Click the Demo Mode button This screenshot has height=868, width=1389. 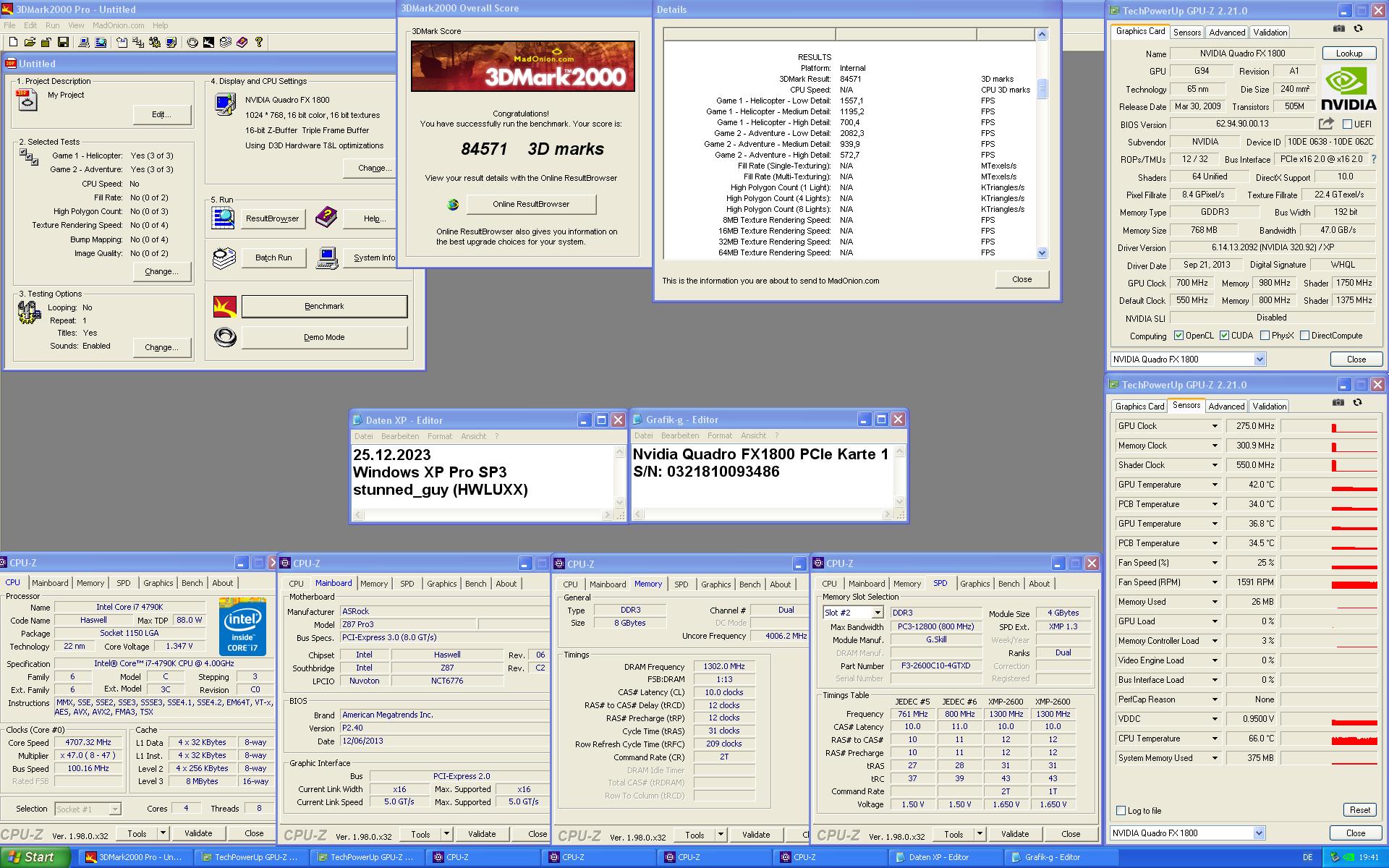(324, 338)
